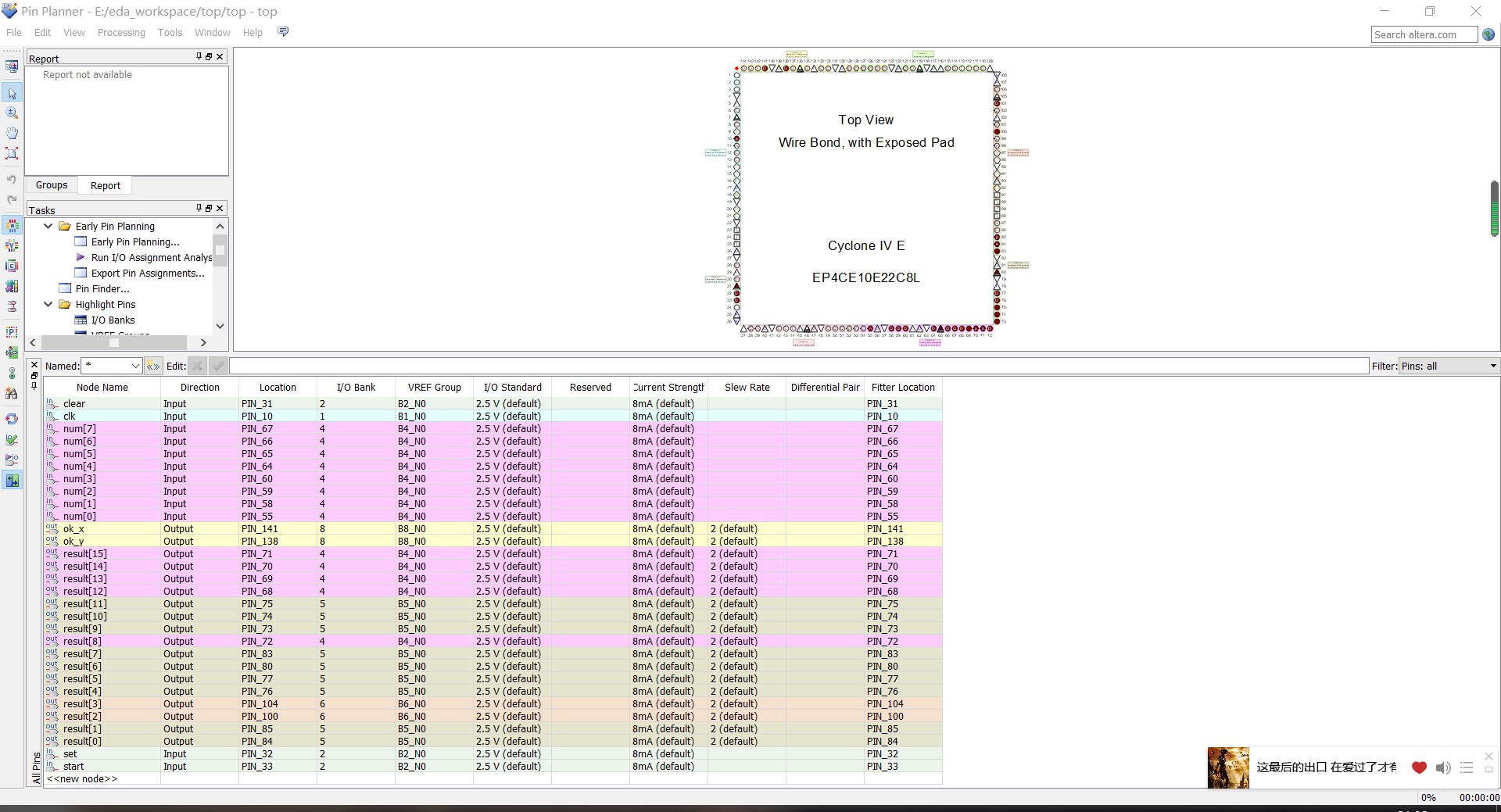Screen dimensions: 1501x812
Task: Open the music player playlist icon
Action: pos(1467,767)
